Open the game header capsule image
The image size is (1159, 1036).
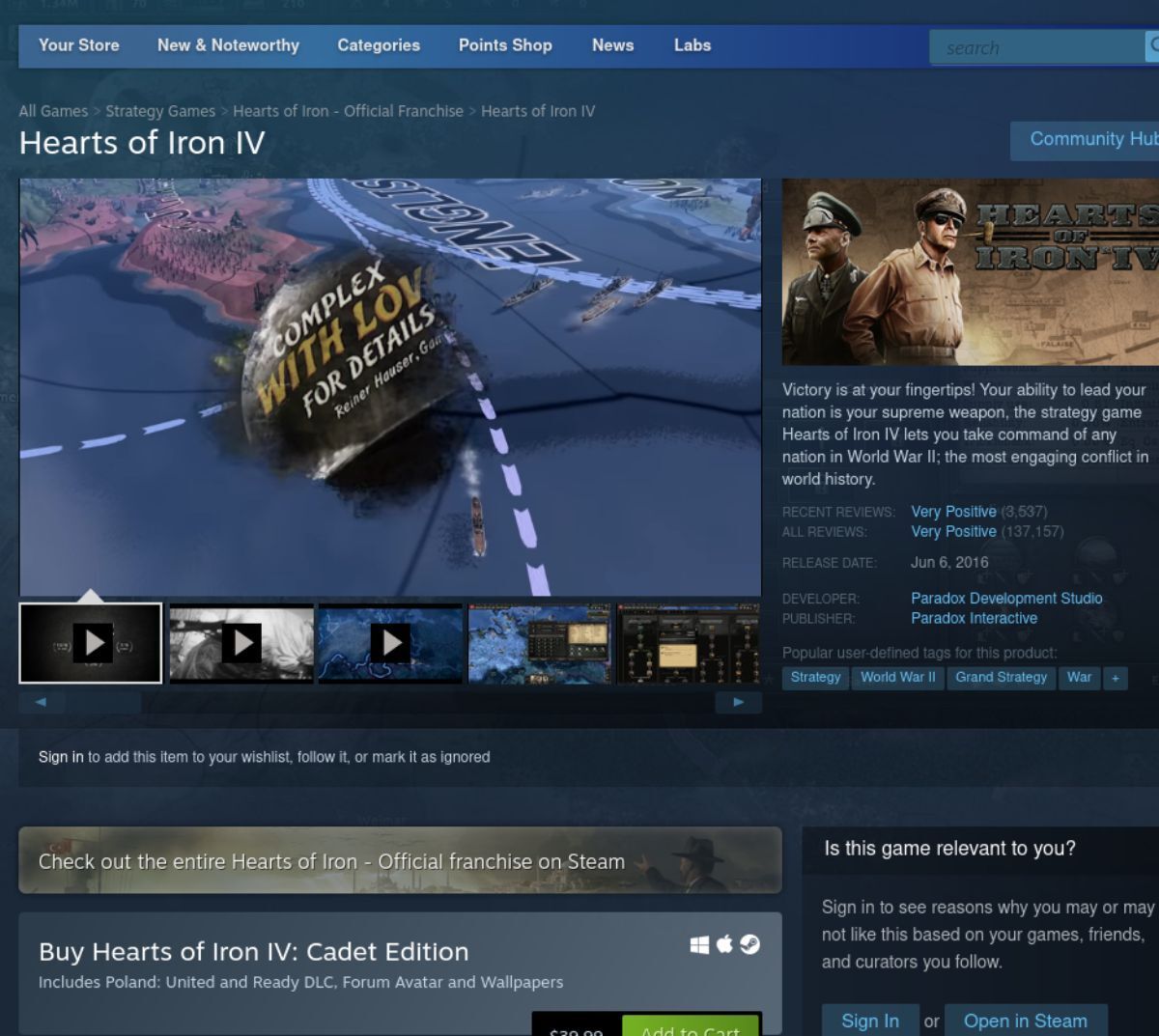(x=971, y=272)
